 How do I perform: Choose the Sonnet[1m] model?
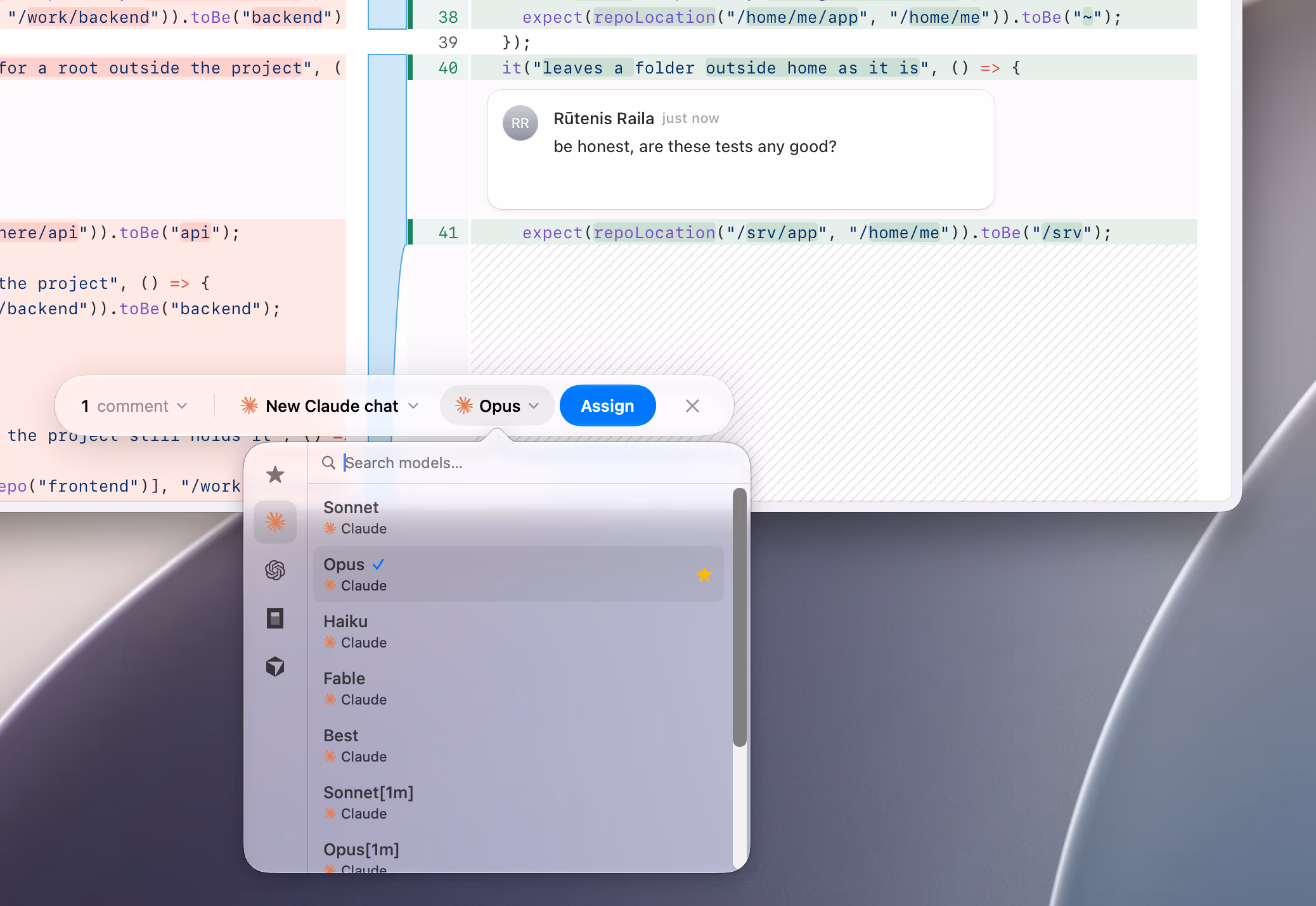pos(519,803)
